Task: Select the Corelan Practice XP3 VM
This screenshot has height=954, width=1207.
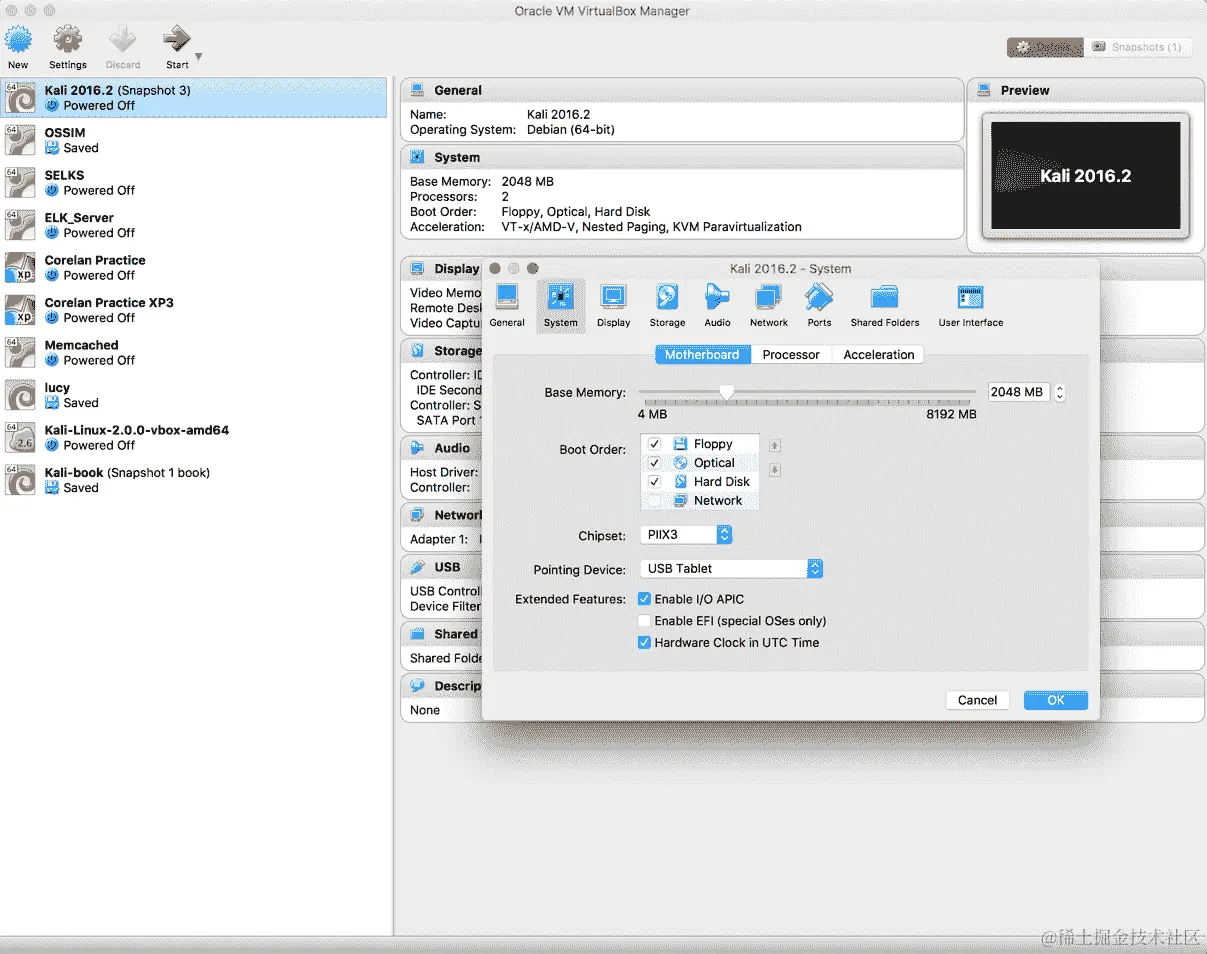Action: [x=194, y=310]
